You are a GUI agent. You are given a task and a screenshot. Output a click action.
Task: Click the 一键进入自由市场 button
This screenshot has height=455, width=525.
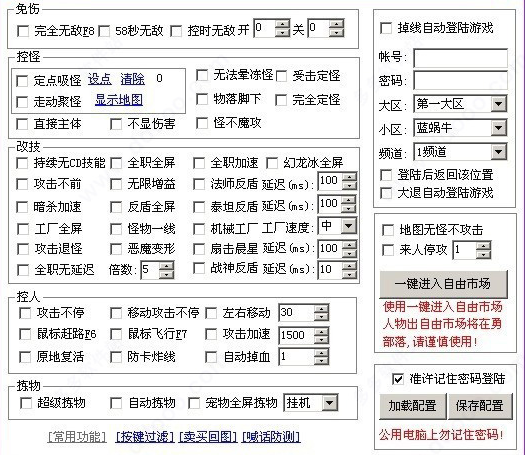coord(443,284)
